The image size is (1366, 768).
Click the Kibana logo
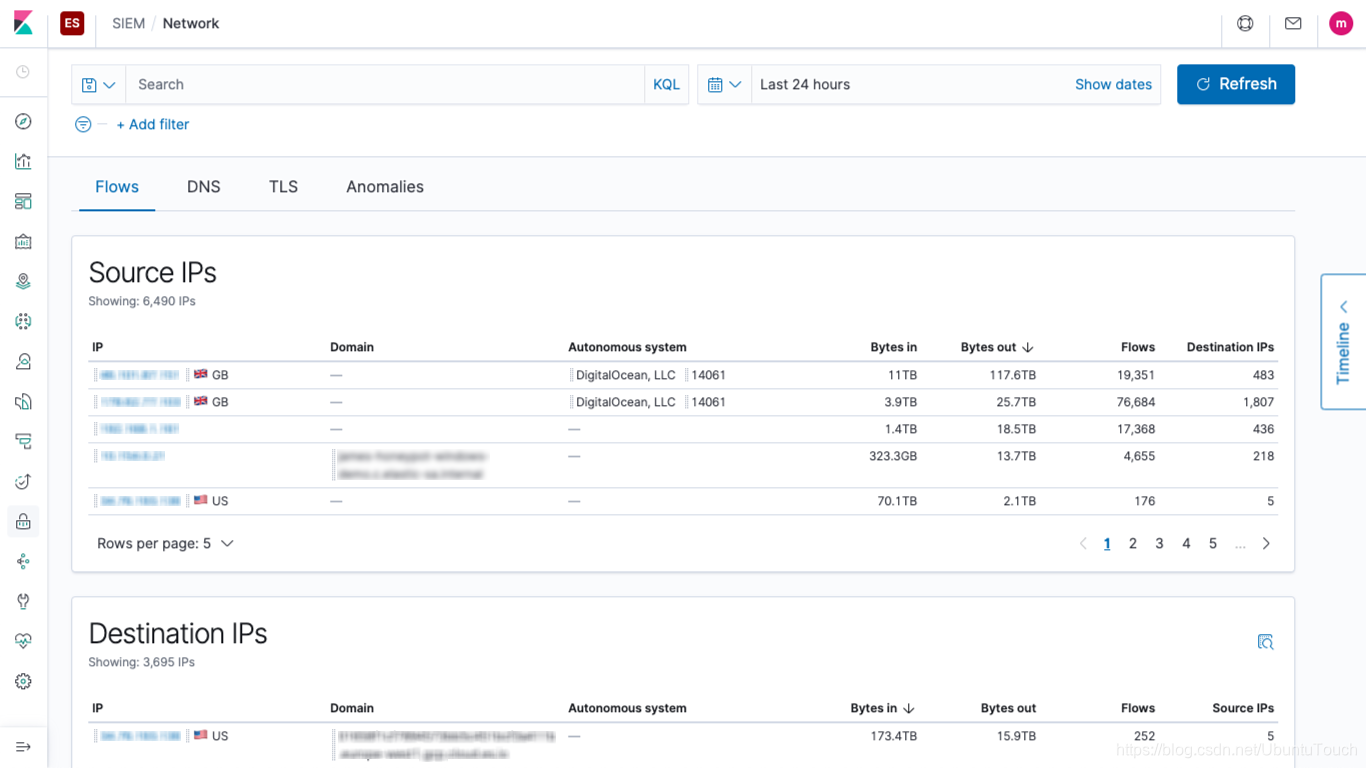(x=23, y=23)
